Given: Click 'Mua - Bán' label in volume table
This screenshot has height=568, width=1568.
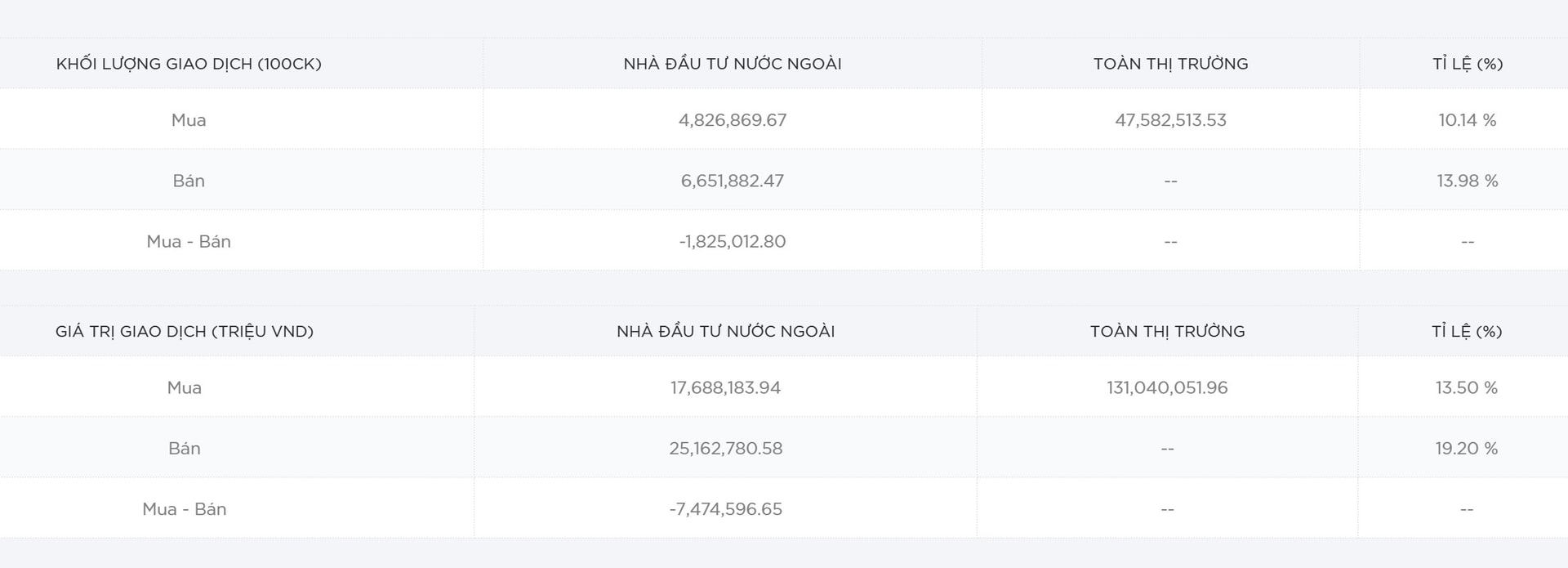Looking at the screenshot, I should click(189, 241).
